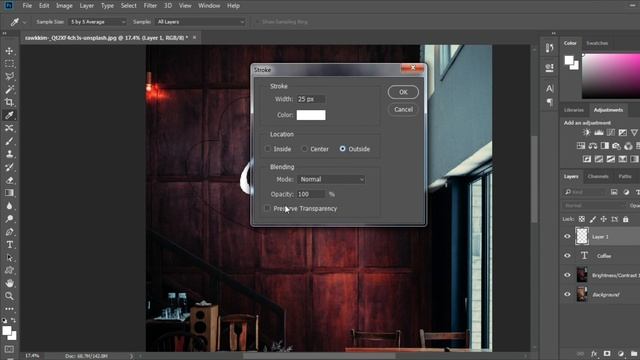The width and height of the screenshot is (640, 360).
Task: Select the Clone Stamp tool
Action: pyautogui.click(x=9, y=154)
